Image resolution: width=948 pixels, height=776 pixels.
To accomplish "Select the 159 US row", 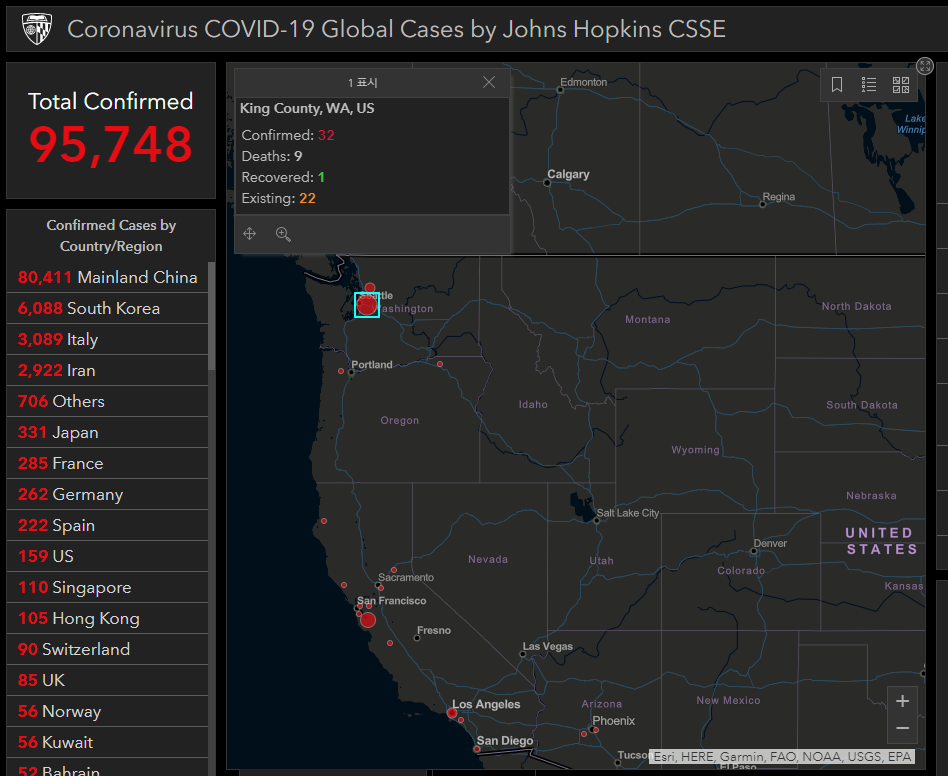I will [x=108, y=556].
